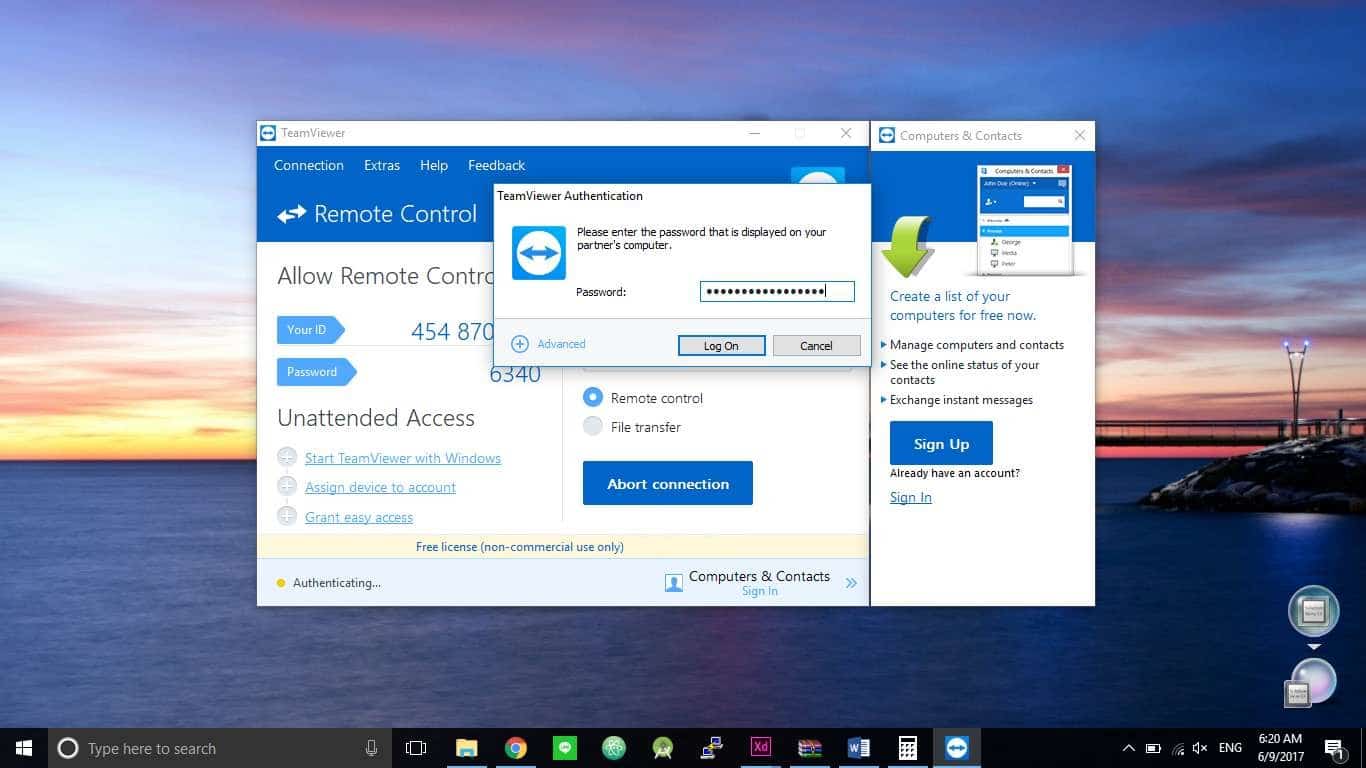Click plus icon beside Grant easy access
This screenshot has height=768, width=1366.
pyautogui.click(x=287, y=516)
